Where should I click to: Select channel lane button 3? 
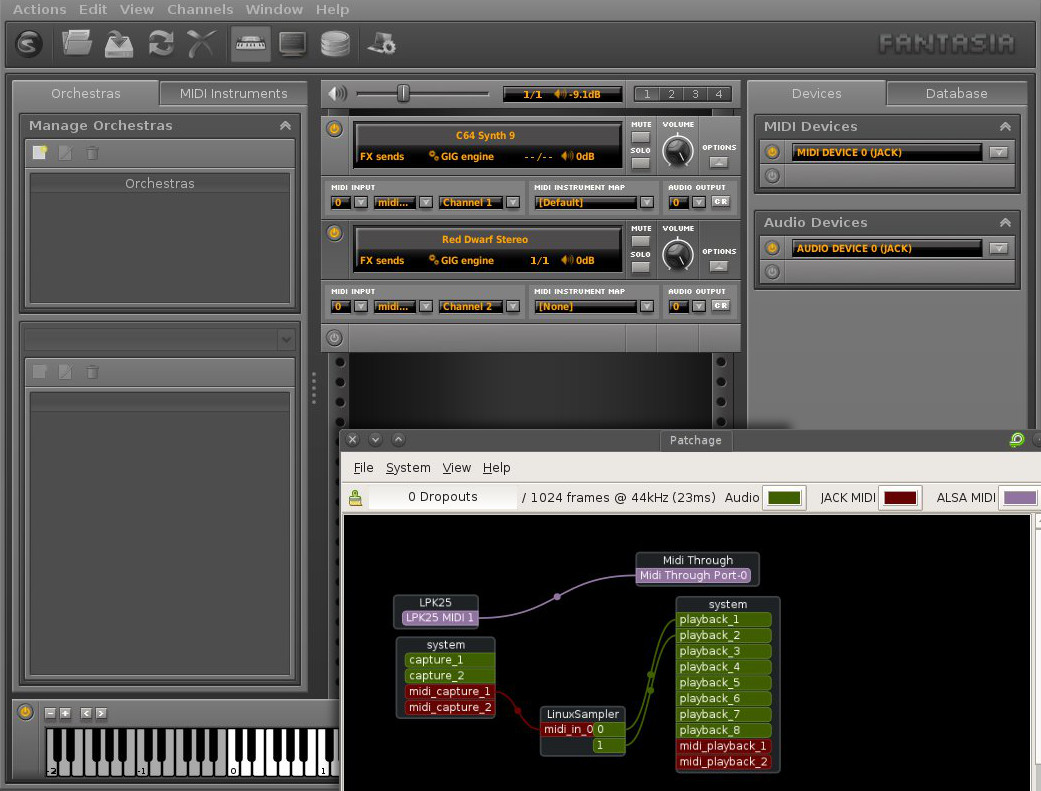[695, 94]
